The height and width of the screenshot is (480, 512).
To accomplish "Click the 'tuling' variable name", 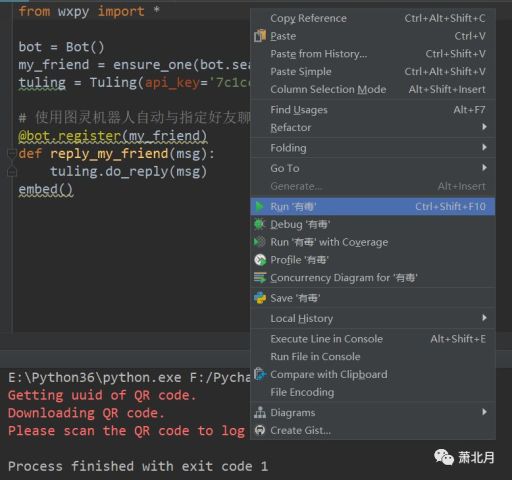I will click(x=42, y=83).
